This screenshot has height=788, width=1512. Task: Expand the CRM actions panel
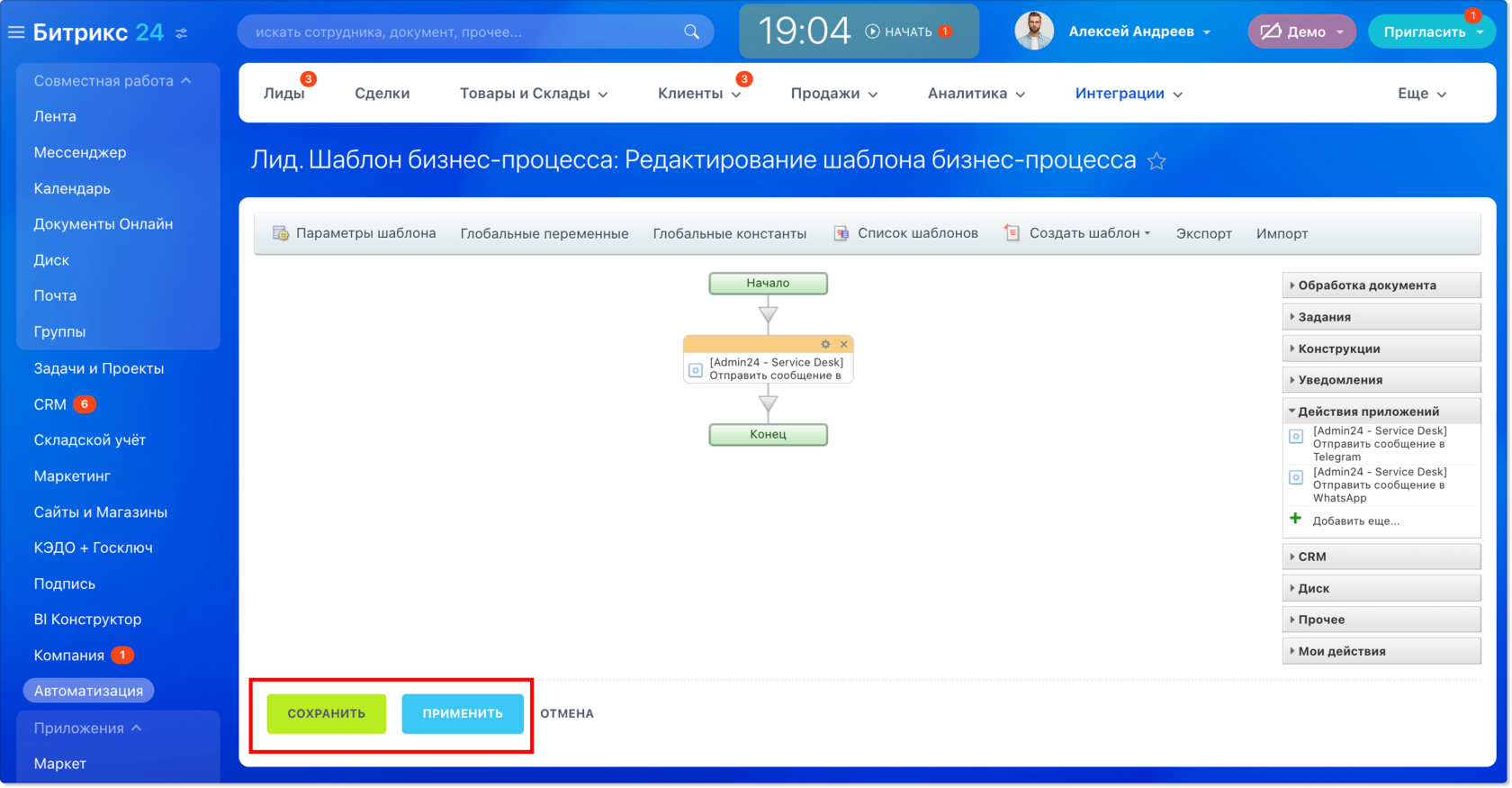1381,557
